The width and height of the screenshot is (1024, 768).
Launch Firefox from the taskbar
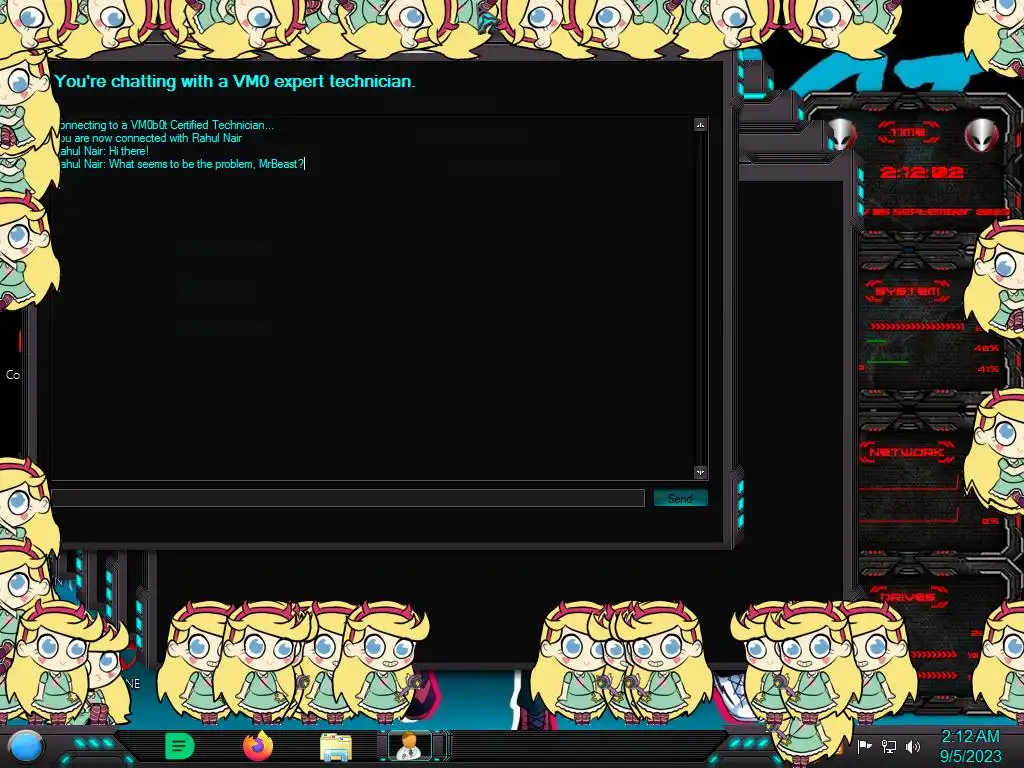click(x=257, y=746)
